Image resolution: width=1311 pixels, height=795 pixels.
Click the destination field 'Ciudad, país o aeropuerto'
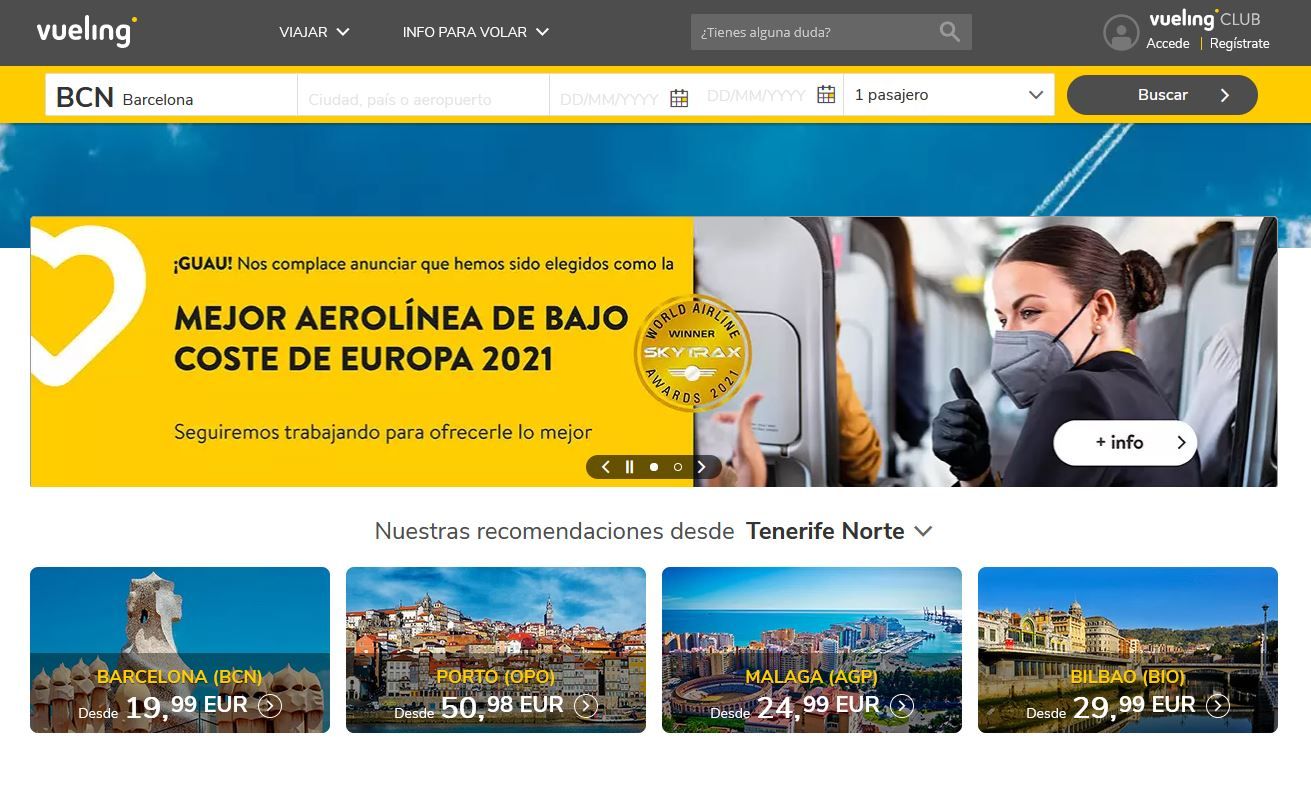pyautogui.click(x=423, y=97)
